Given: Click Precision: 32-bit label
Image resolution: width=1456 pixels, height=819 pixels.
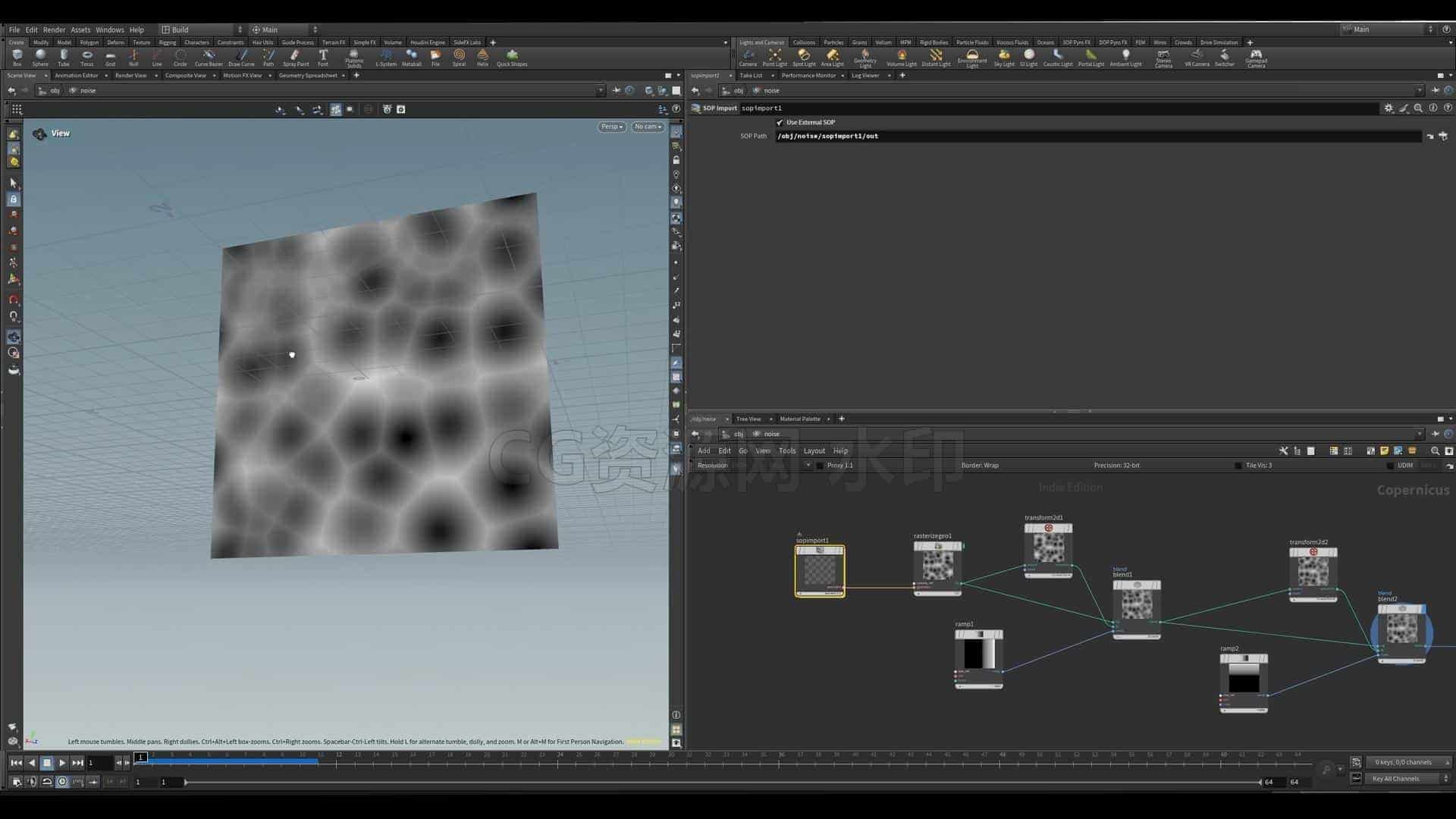Looking at the screenshot, I should coord(1116,466).
